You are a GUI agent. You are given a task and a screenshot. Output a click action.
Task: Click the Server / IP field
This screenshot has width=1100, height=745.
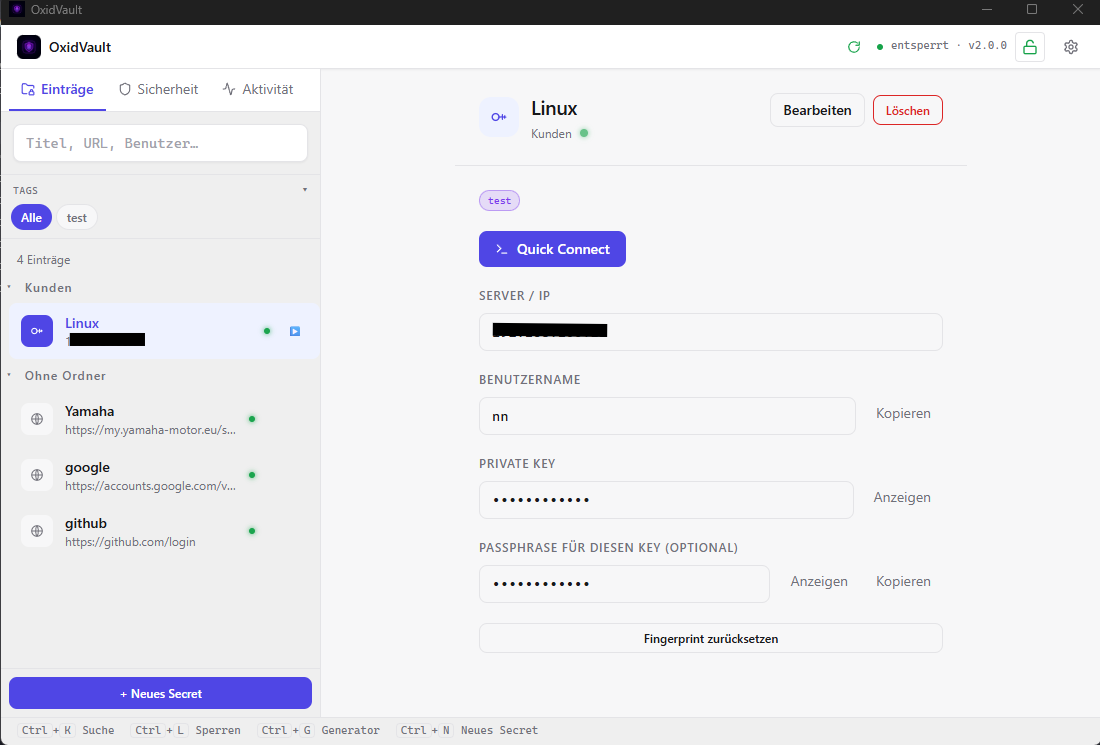pyautogui.click(x=711, y=332)
